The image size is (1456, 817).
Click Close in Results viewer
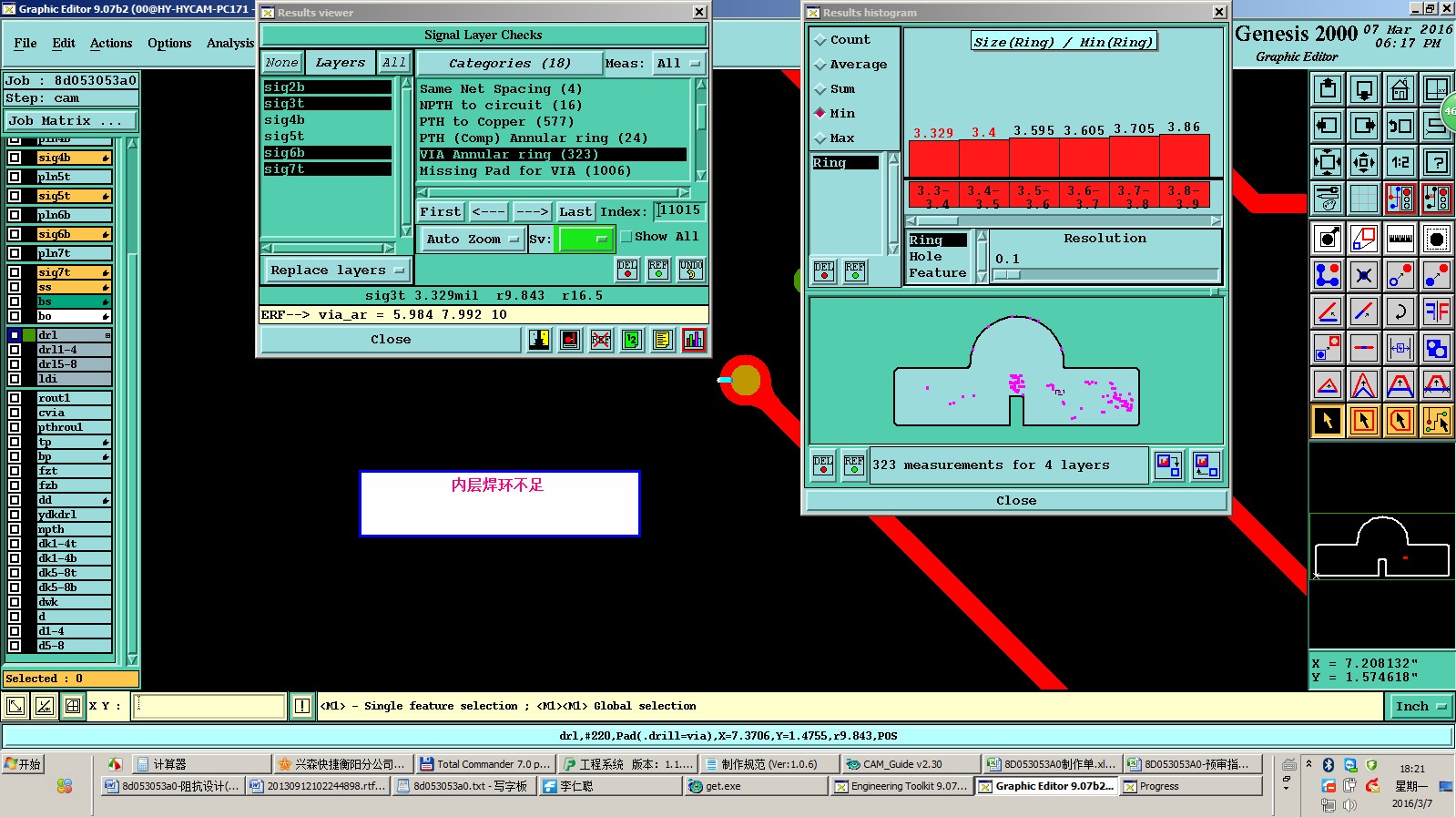391,340
